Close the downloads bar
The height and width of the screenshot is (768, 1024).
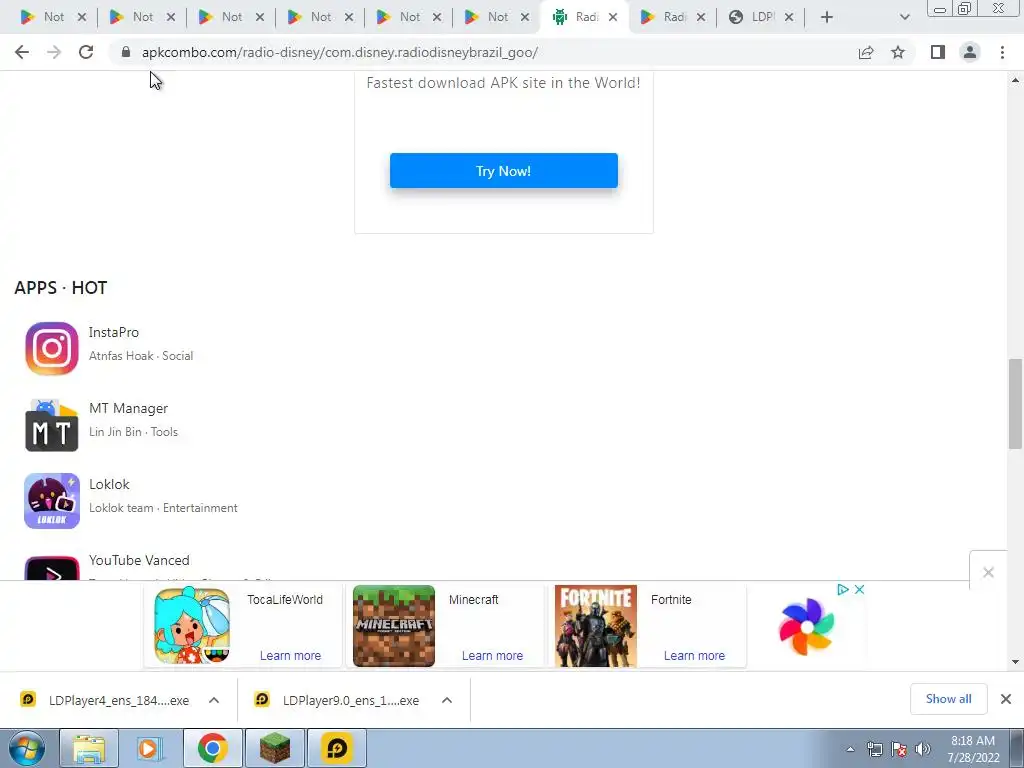tap(1006, 699)
